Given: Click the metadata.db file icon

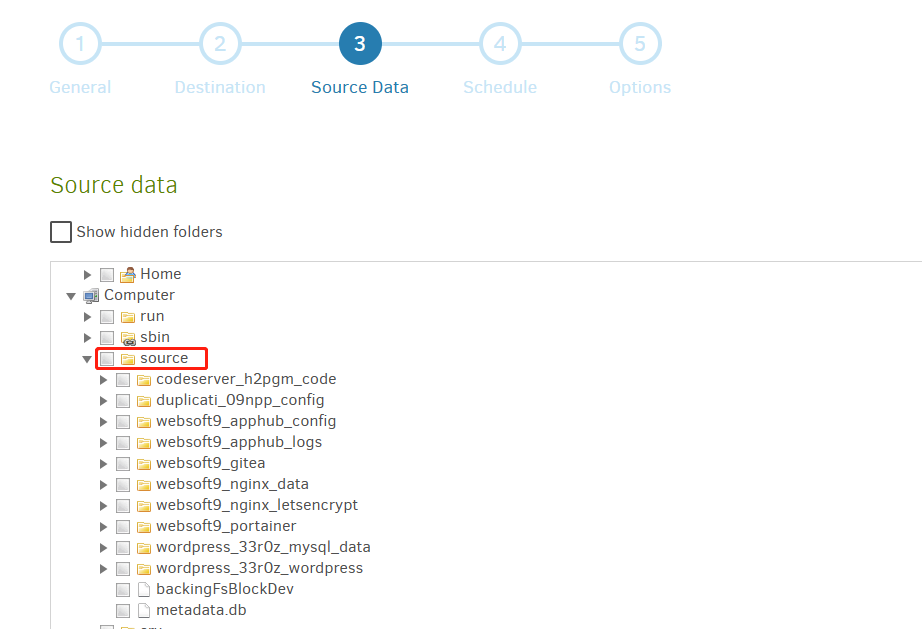Looking at the screenshot, I should [144, 610].
